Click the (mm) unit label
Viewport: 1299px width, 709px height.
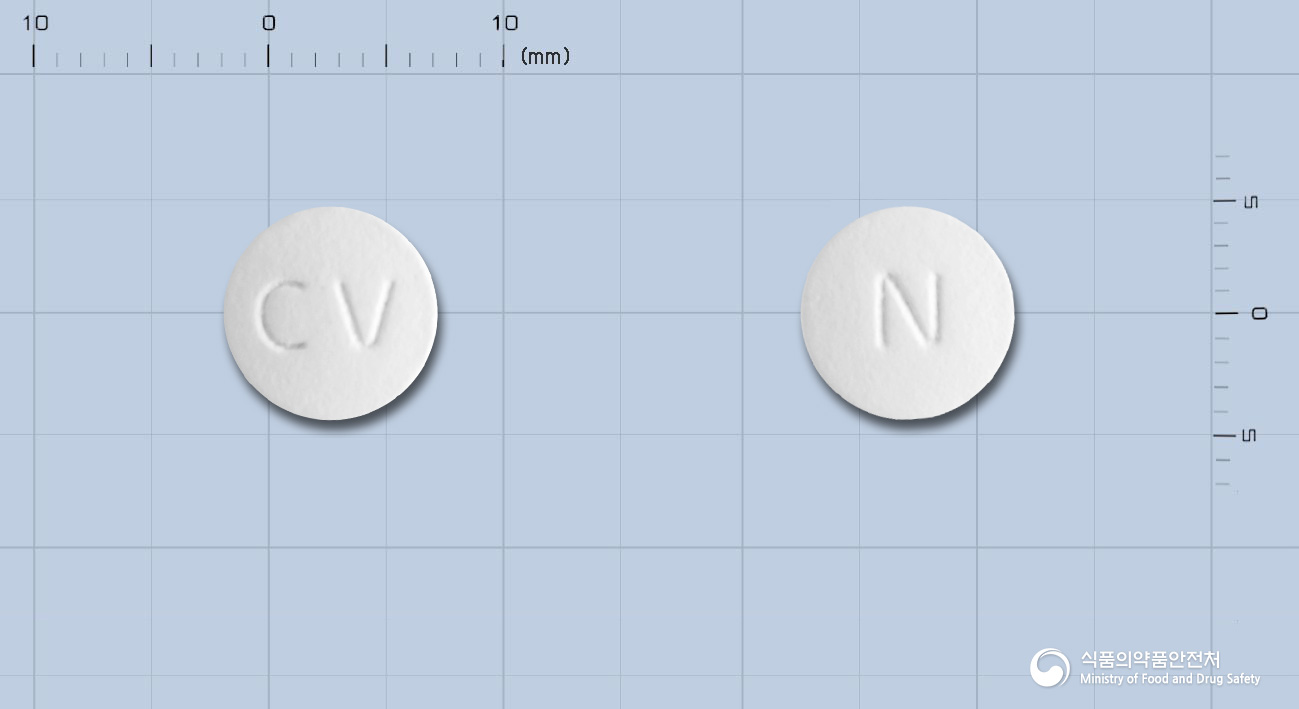[x=545, y=56]
